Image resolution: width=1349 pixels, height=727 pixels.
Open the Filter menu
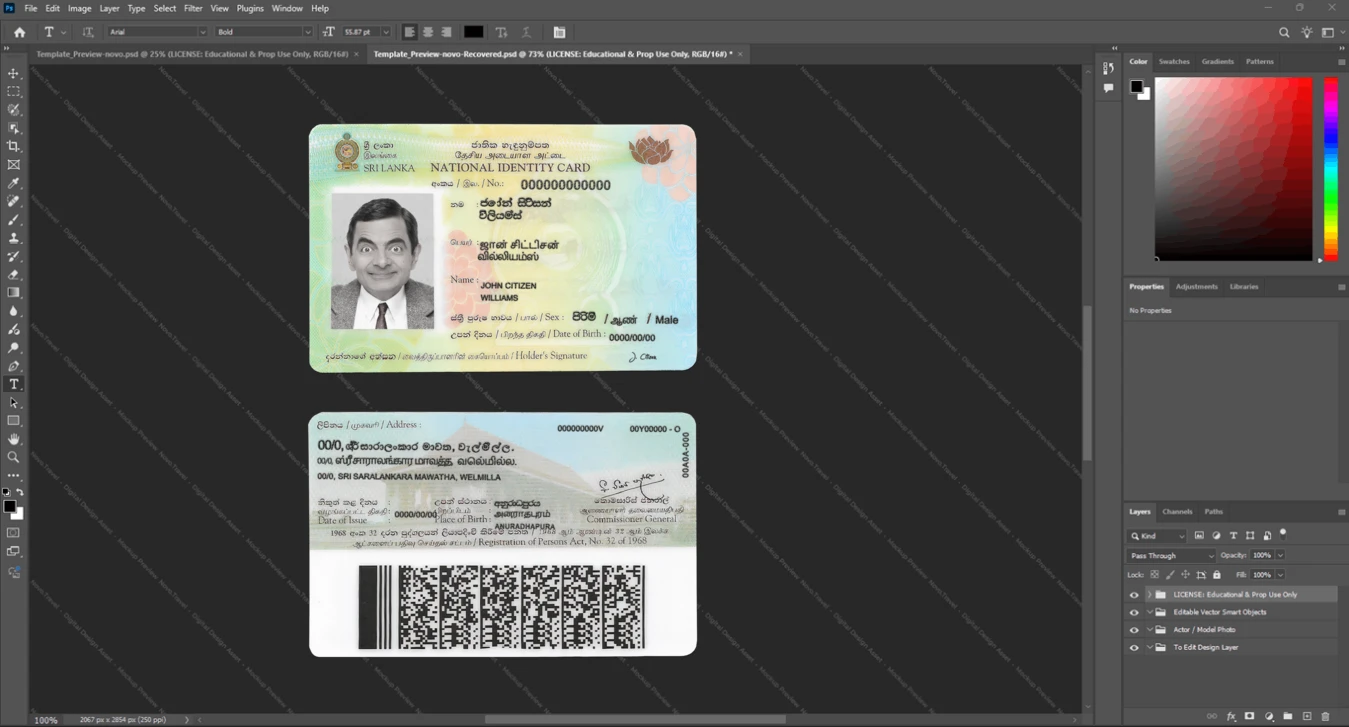(x=193, y=8)
